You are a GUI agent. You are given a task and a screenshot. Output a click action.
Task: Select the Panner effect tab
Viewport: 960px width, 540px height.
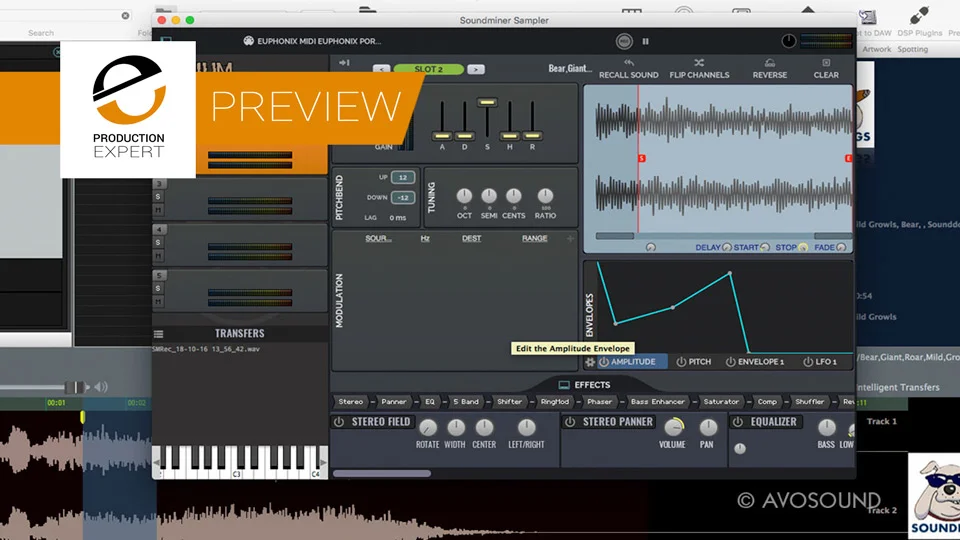394,402
